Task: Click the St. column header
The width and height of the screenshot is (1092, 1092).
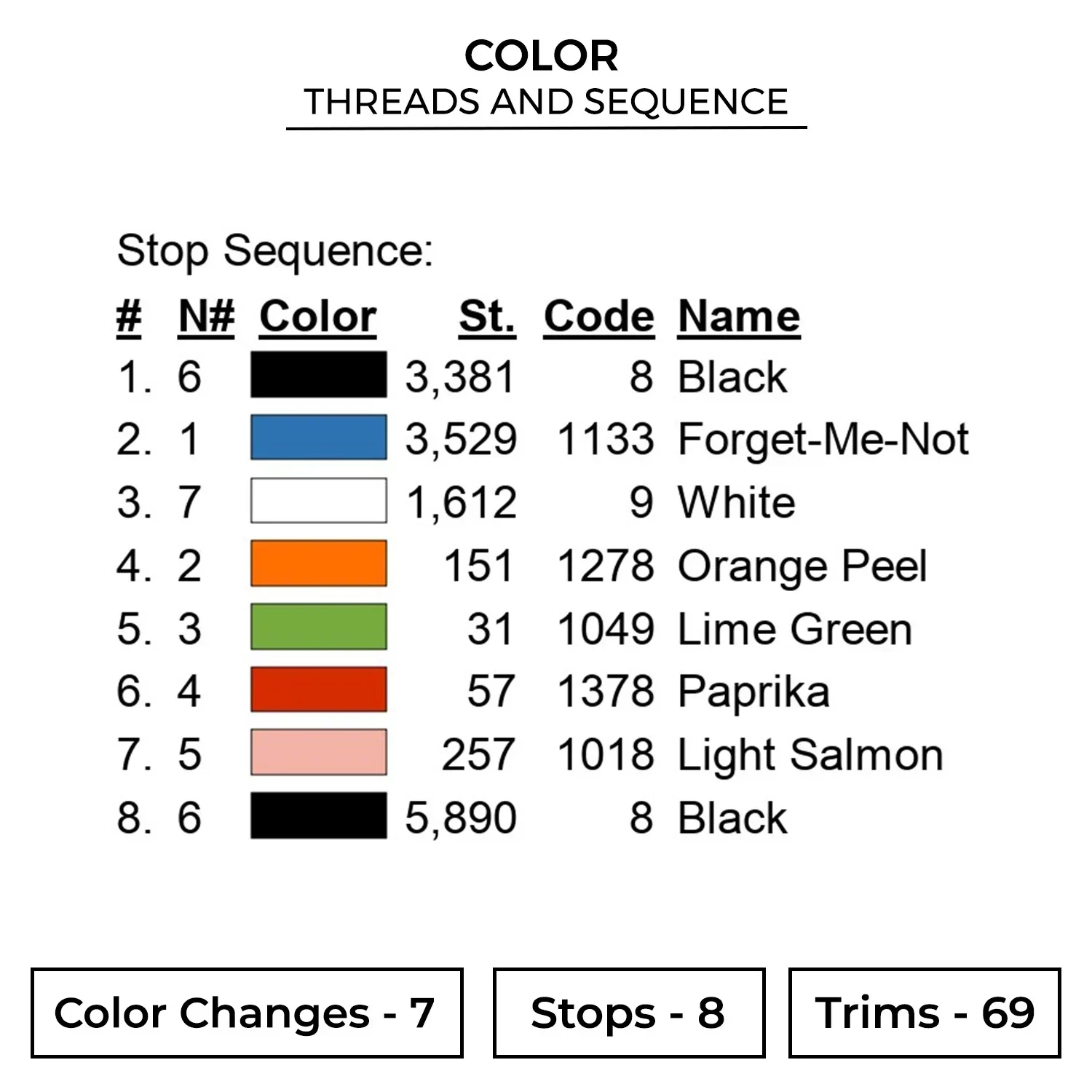Action: pos(487,317)
